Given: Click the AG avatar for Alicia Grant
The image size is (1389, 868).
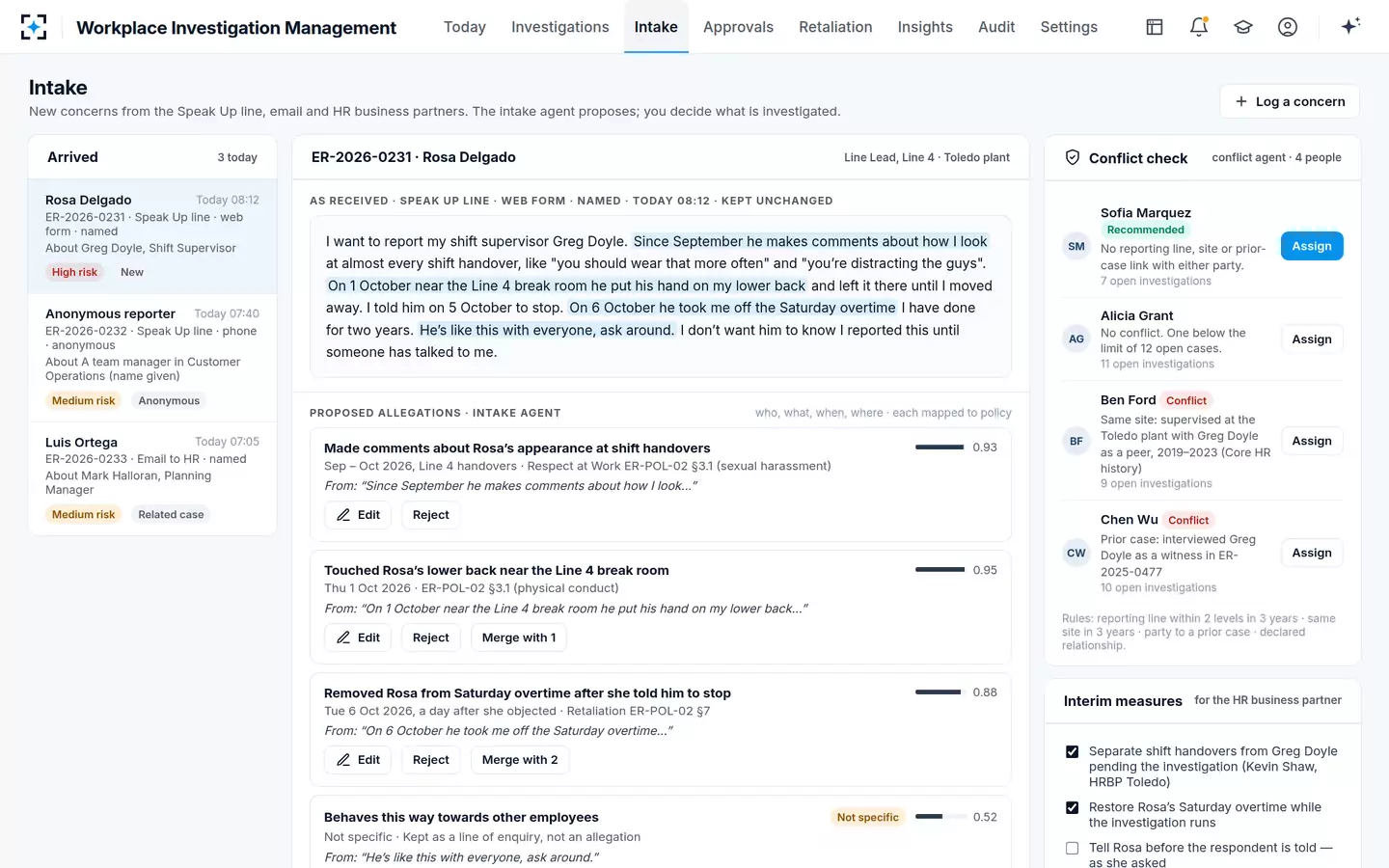Looking at the screenshot, I should [1076, 339].
